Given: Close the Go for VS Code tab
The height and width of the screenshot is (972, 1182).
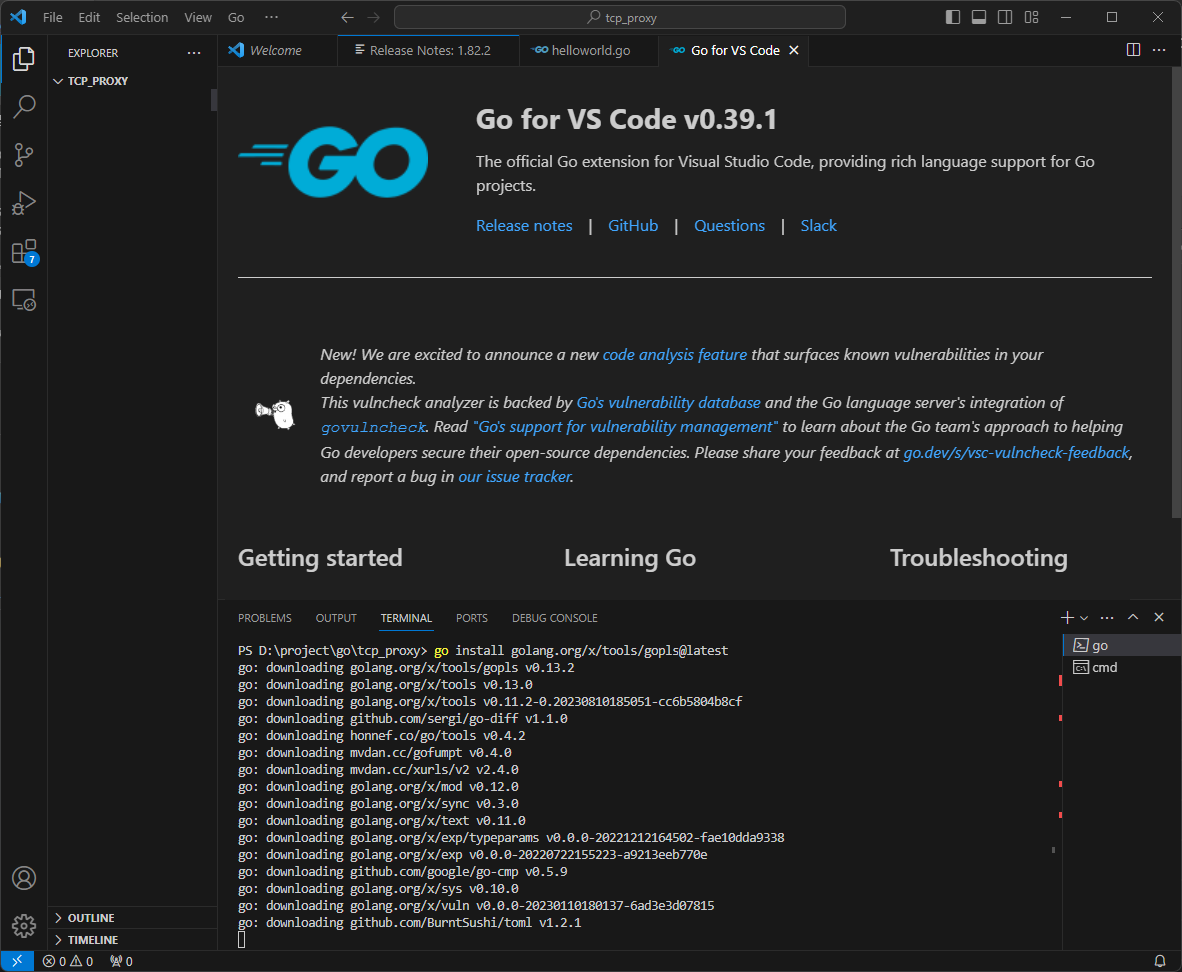Looking at the screenshot, I should coord(794,51).
